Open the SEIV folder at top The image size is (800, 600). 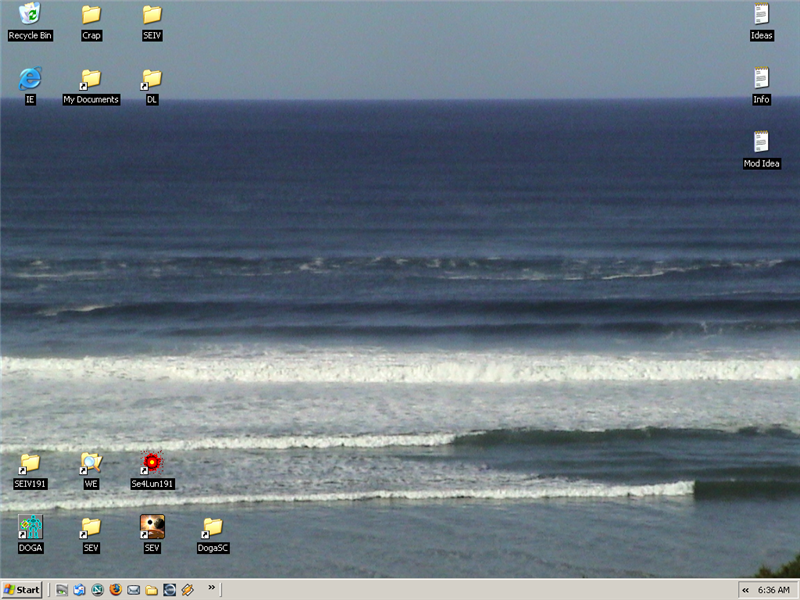coord(152,15)
